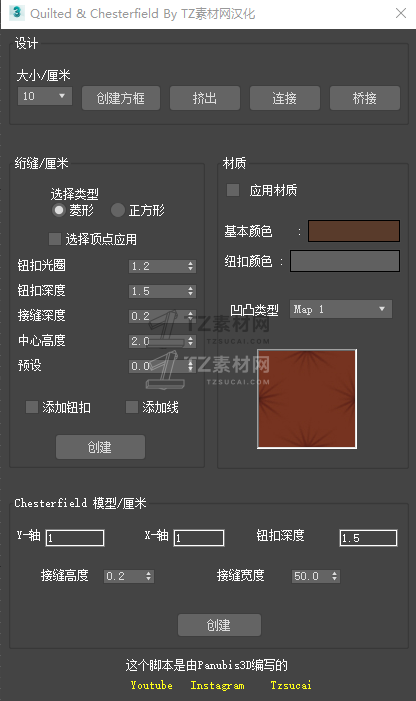Click spinner arrows for 接缝高度 value

coord(149,576)
